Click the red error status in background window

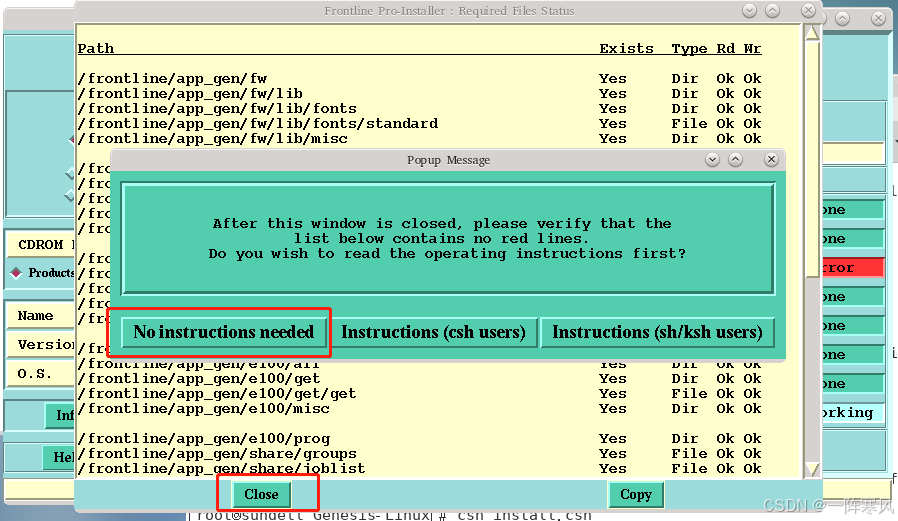(x=853, y=267)
